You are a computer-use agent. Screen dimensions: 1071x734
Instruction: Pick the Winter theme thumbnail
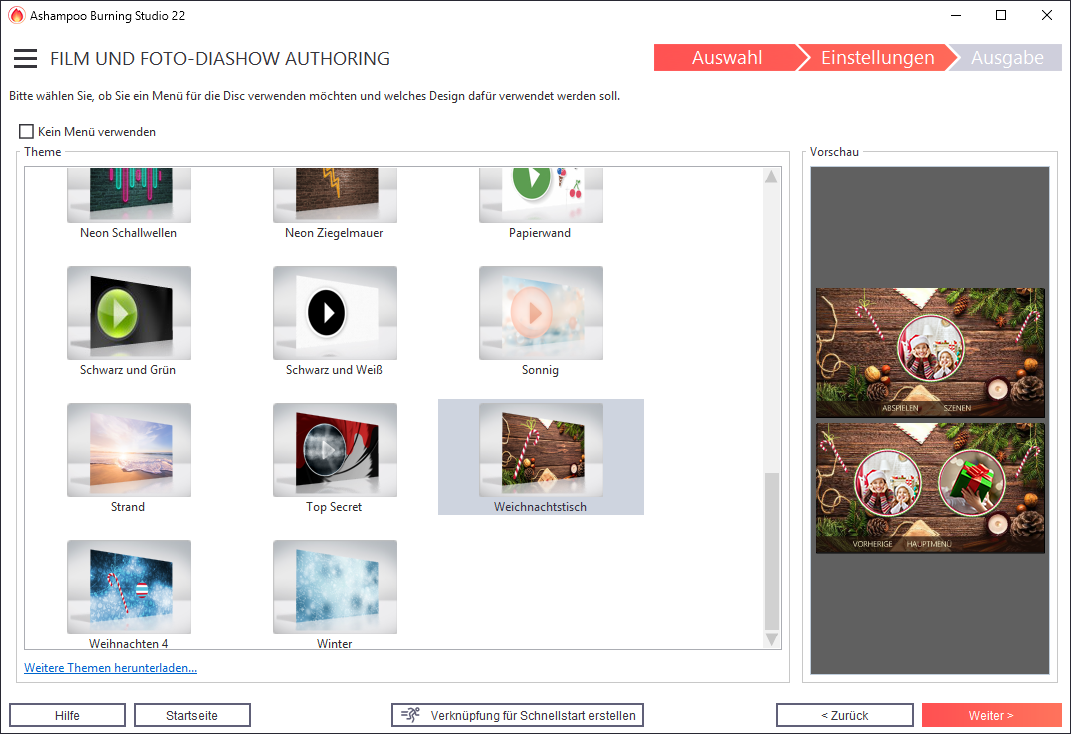(x=334, y=587)
